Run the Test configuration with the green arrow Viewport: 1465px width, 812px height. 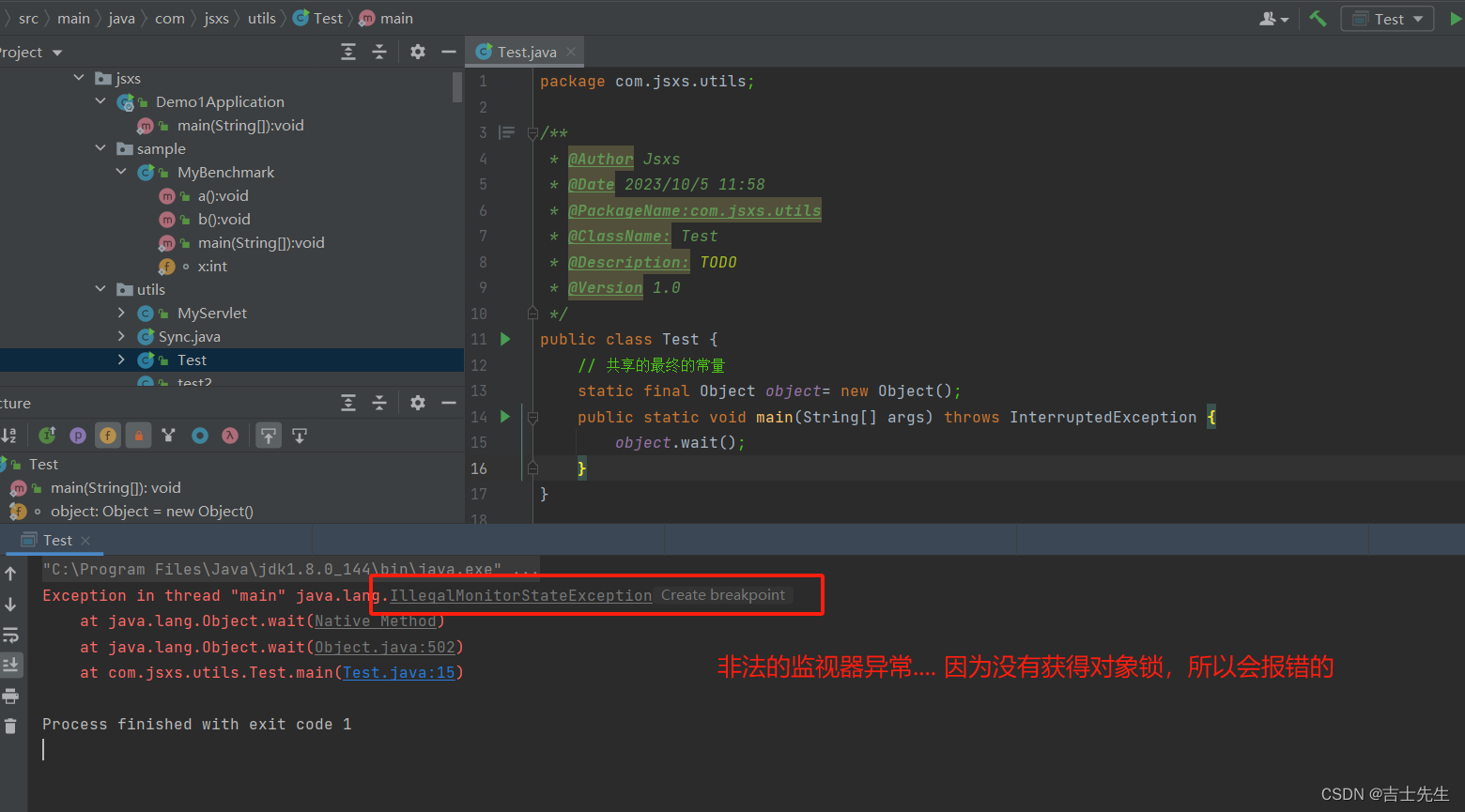[x=1456, y=19]
